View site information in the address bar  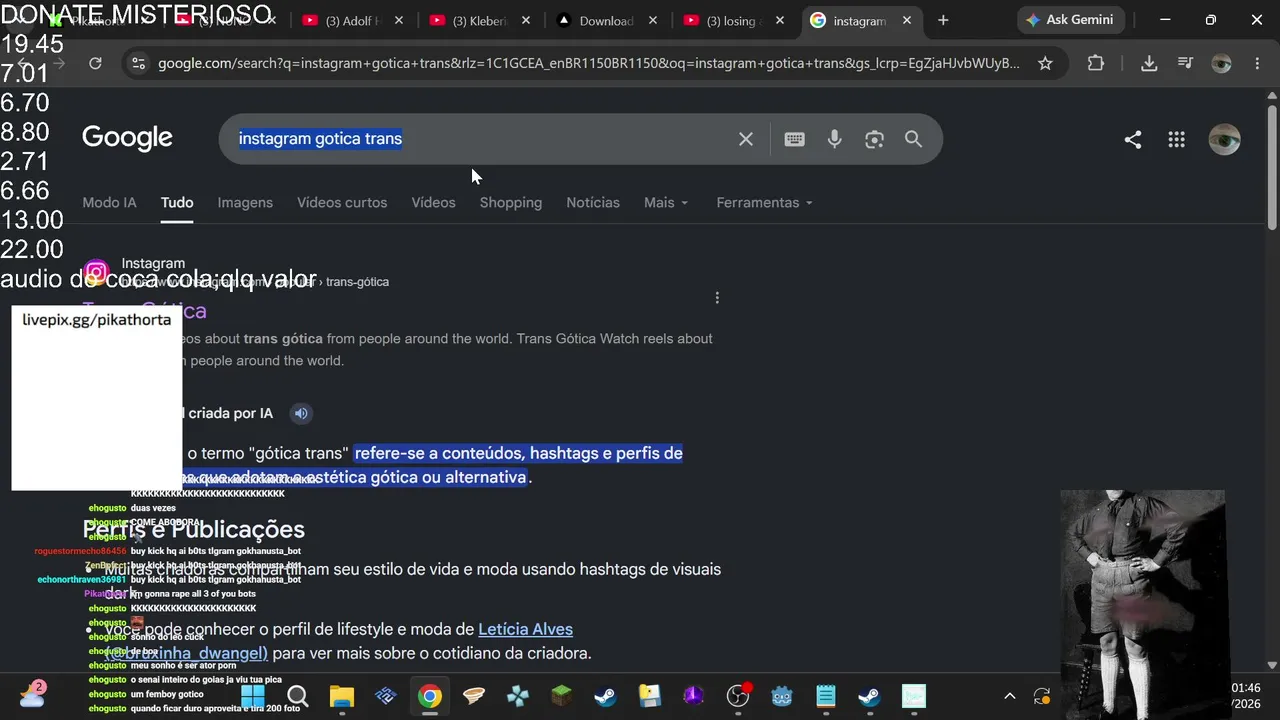(x=138, y=63)
